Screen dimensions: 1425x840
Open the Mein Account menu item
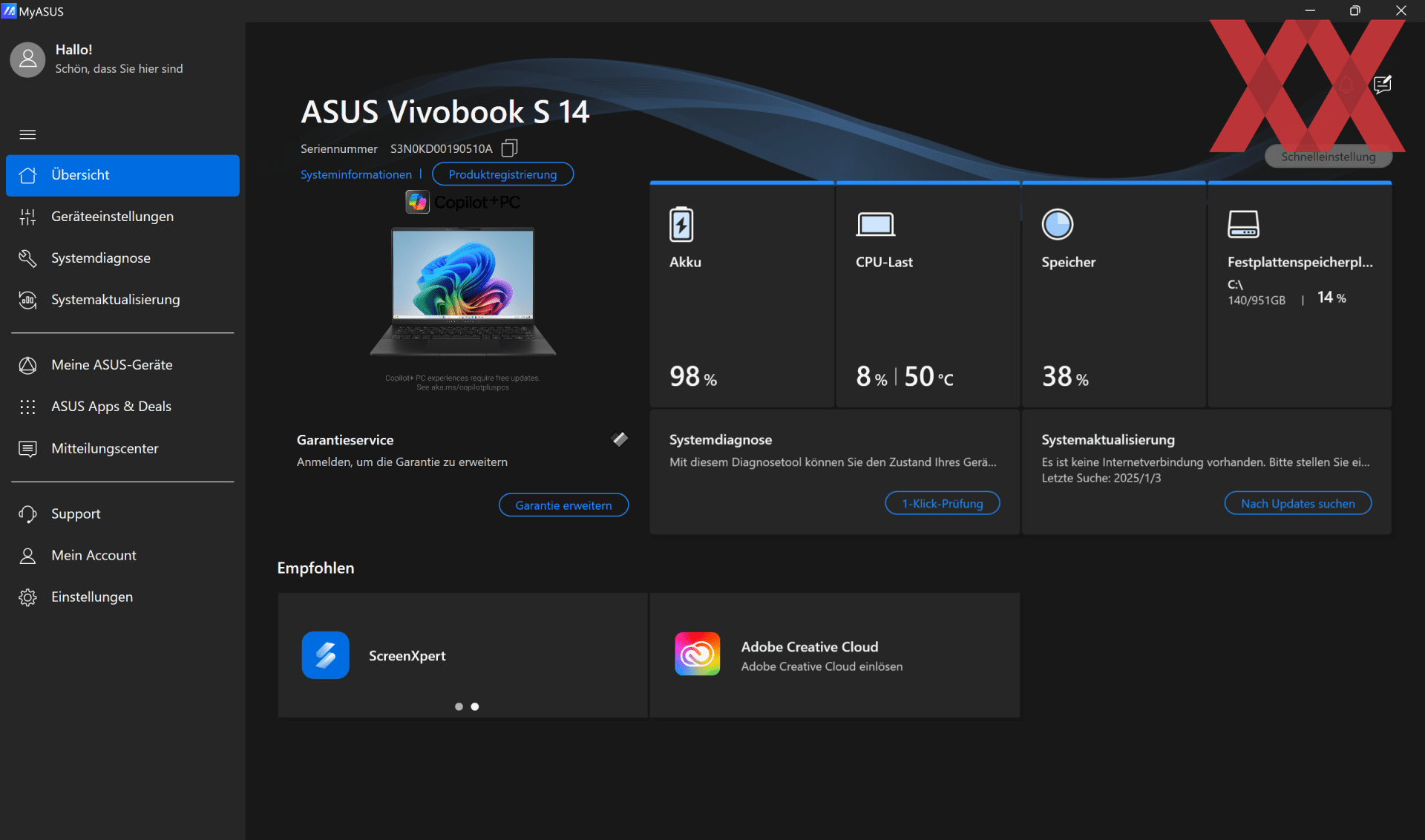pos(122,556)
